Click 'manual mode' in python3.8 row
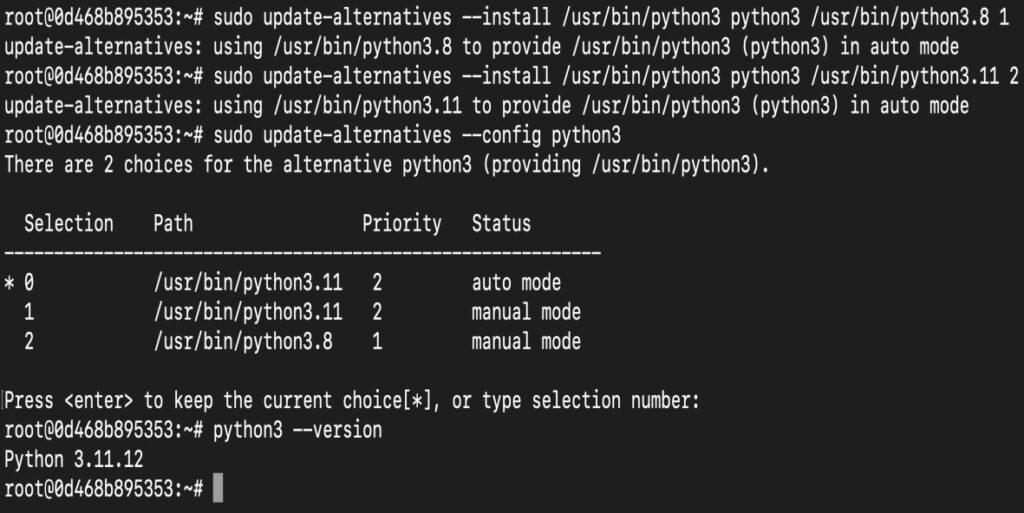The image size is (1024, 513). 526,341
